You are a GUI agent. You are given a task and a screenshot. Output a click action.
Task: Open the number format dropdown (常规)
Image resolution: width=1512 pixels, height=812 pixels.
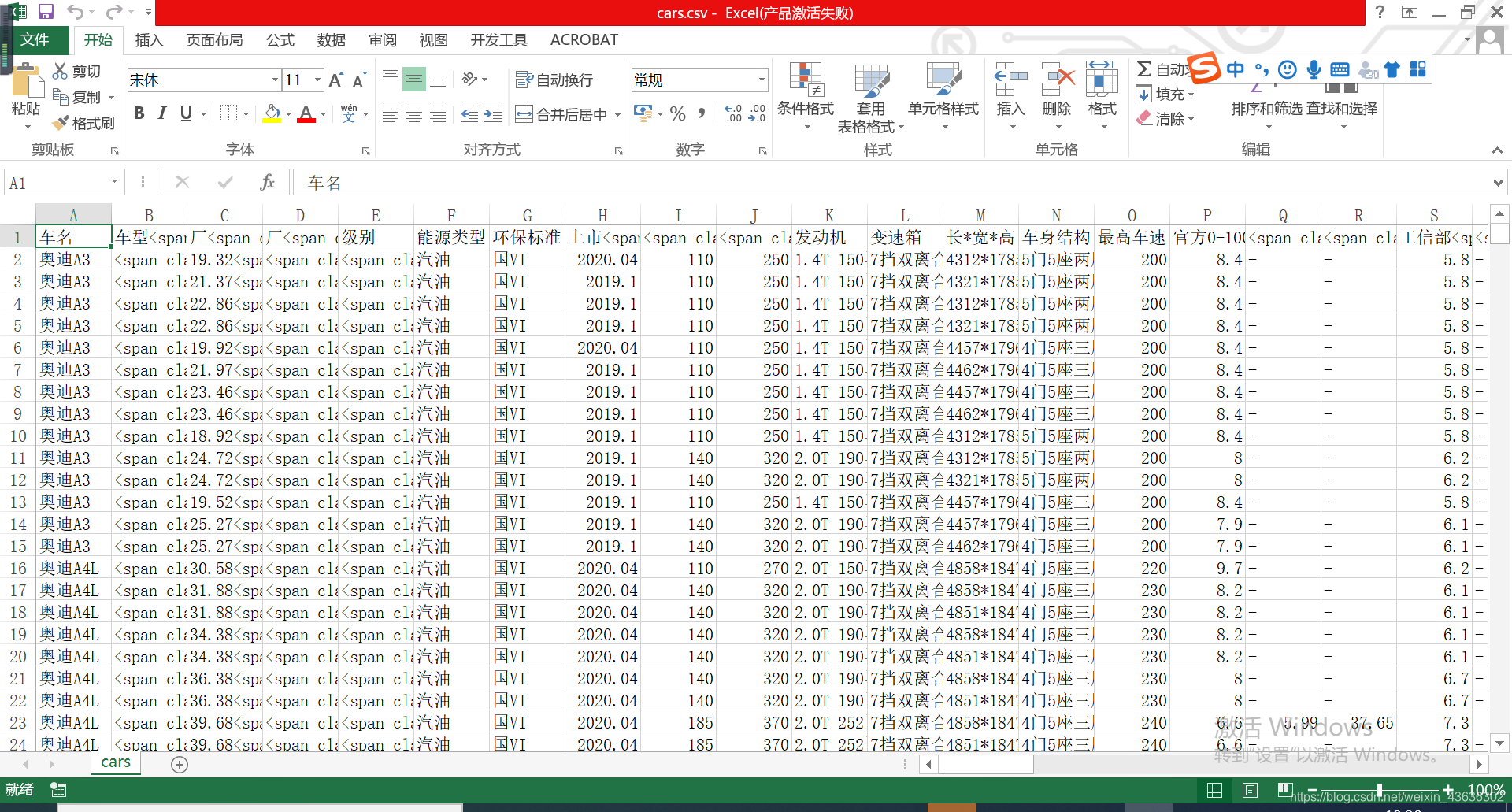pyautogui.click(x=762, y=80)
